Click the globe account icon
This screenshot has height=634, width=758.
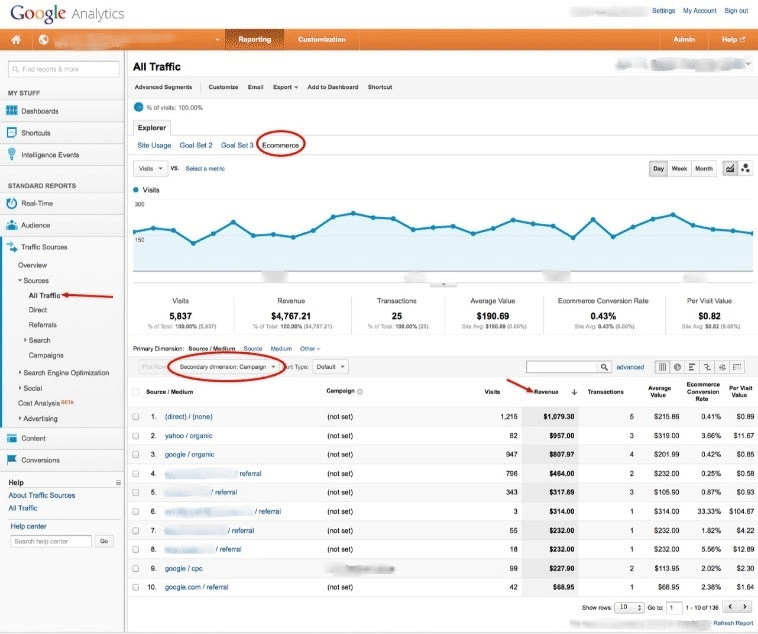44,40
